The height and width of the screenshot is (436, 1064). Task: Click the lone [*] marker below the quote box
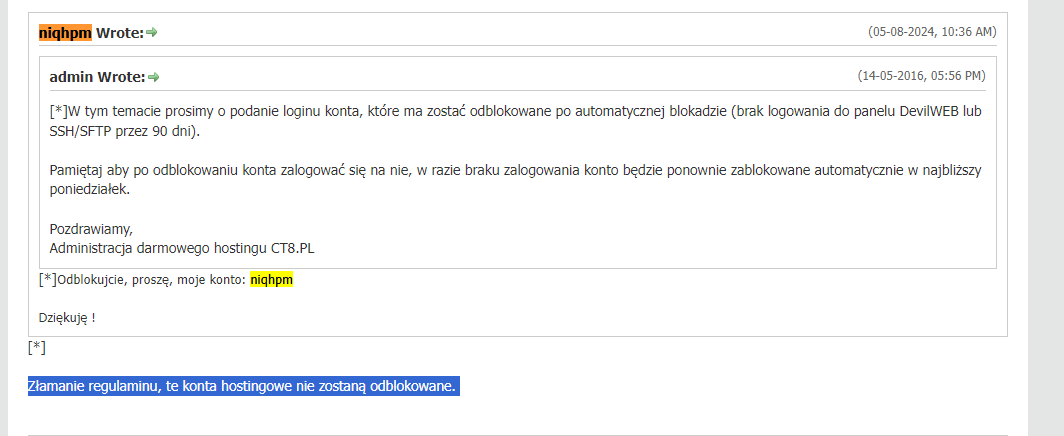point(37,348)
